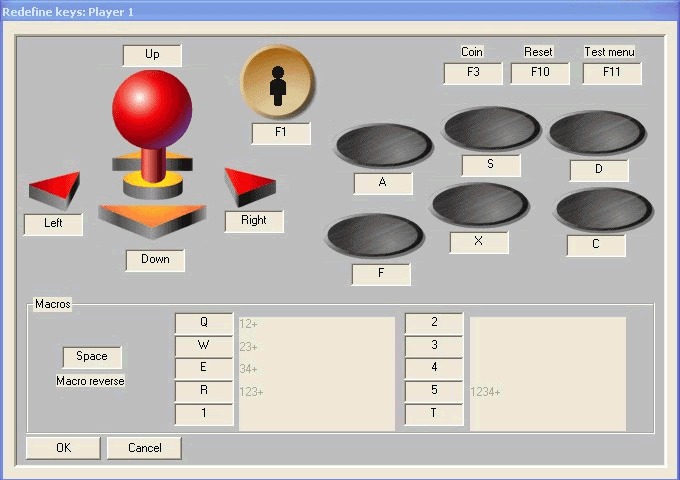Click the T macro key button
680x480 pixels.
434,415
